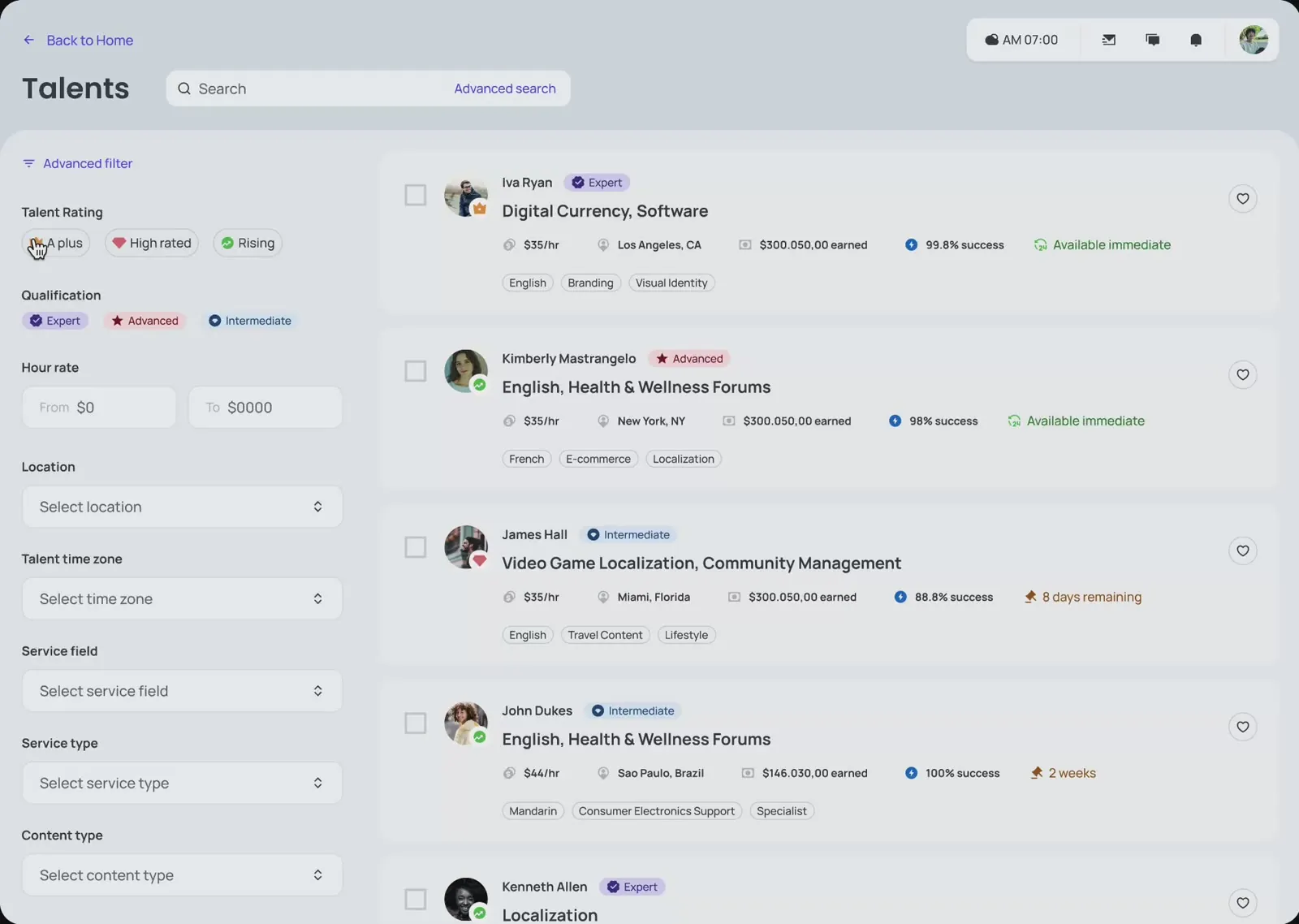This screenshot has height=924, width=1299.
Task: Filter by Advanced qualification
Action: [x=145, y=321]
